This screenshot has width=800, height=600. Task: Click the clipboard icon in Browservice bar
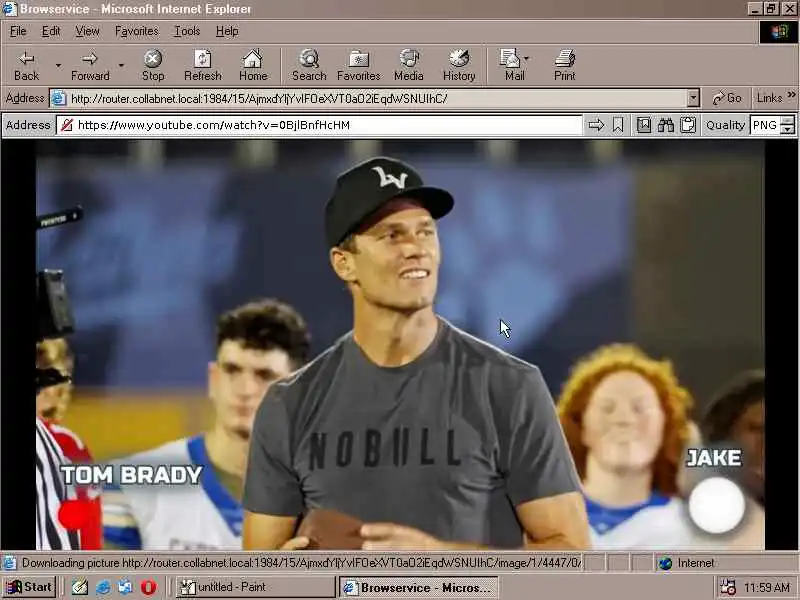pos(688,125)
